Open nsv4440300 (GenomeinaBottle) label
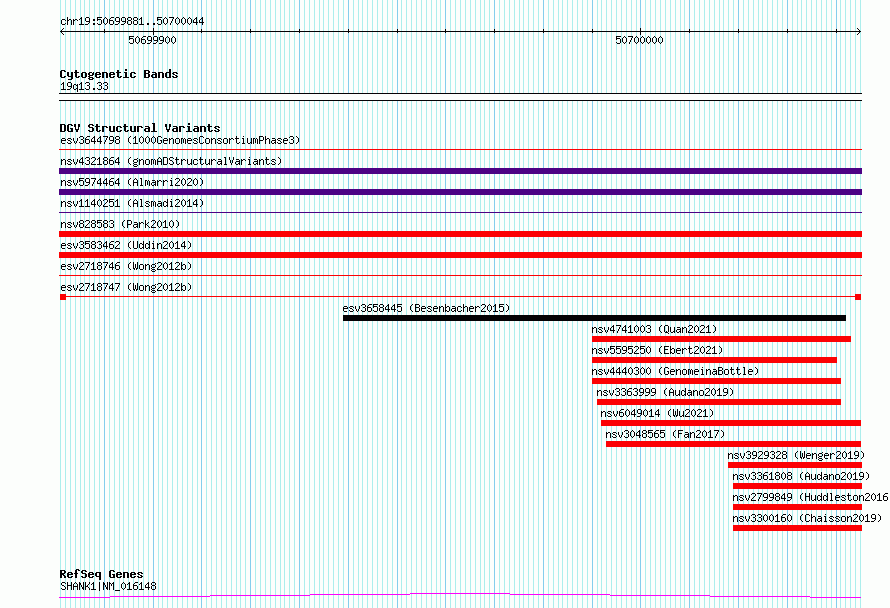 coord(675,371)
